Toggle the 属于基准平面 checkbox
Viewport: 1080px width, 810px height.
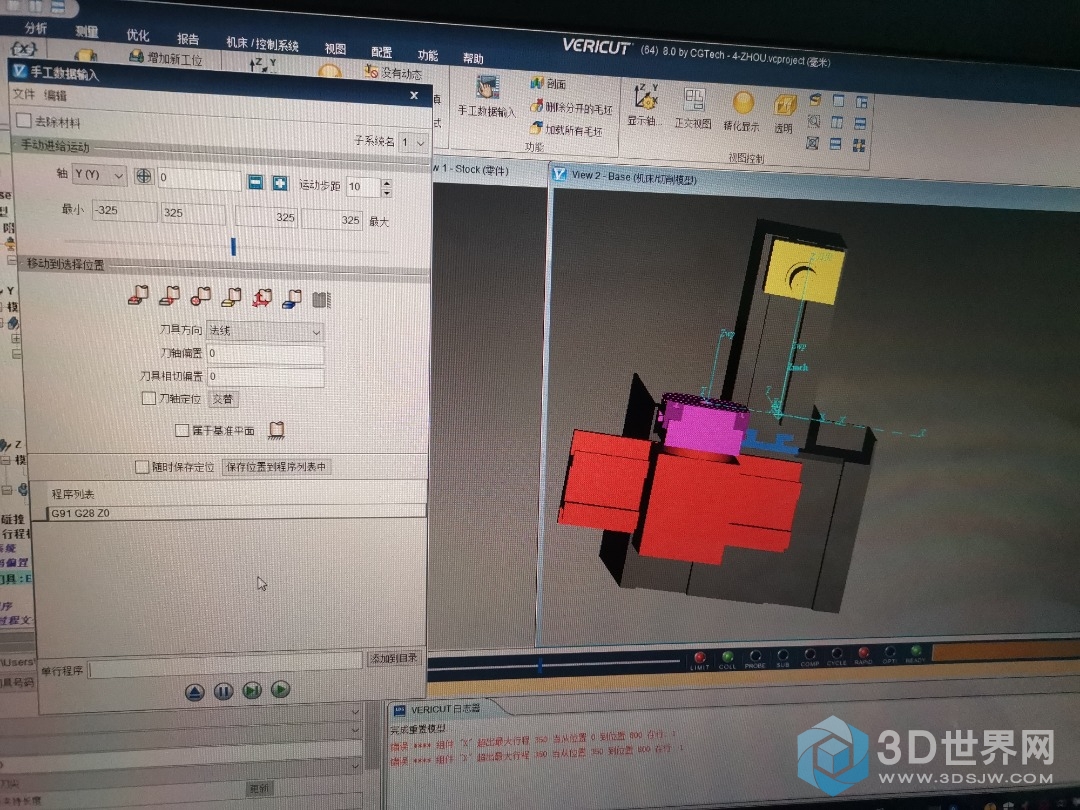tap(182, 430)
